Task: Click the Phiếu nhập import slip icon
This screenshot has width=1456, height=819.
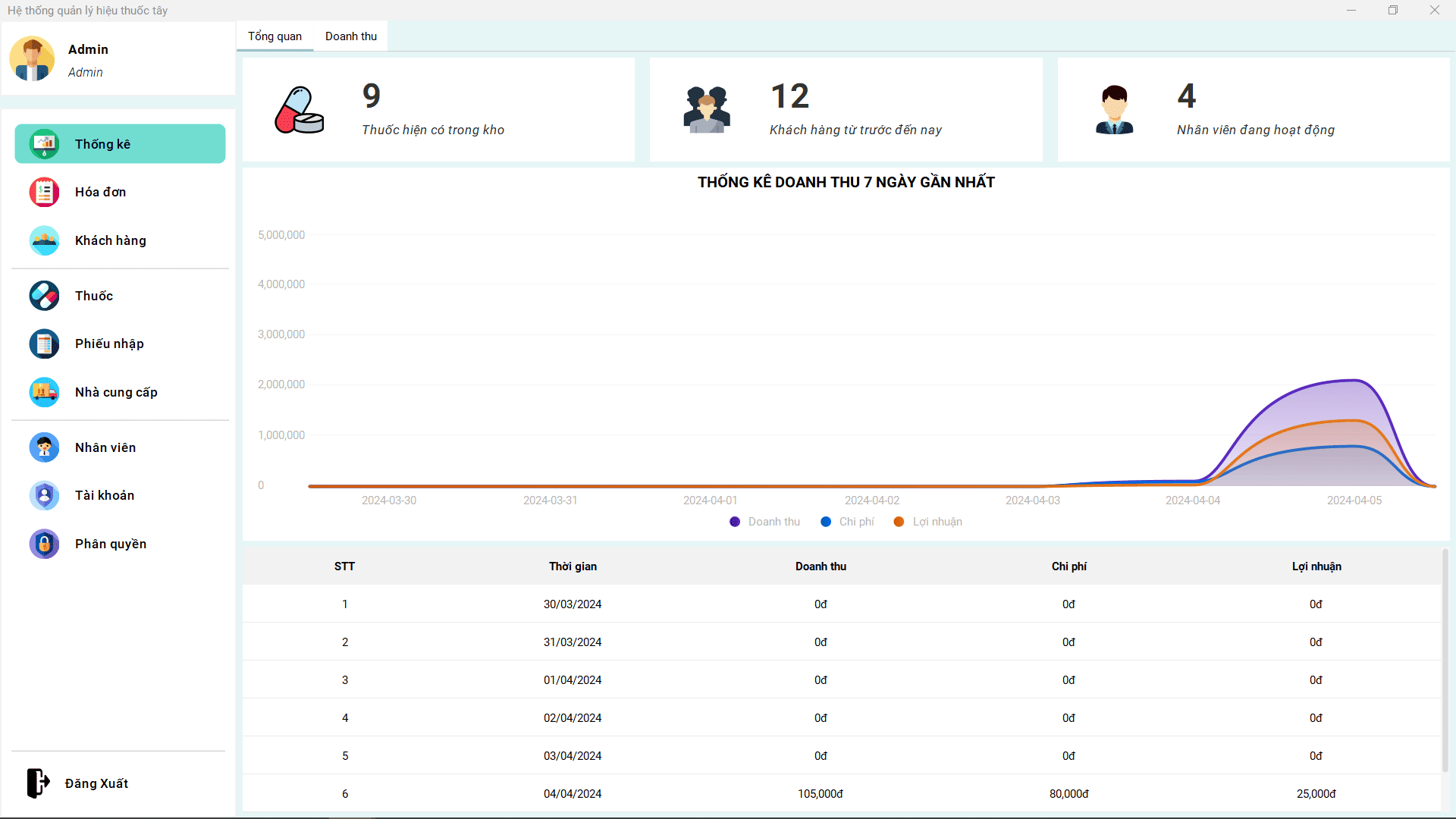Action: coord(44,344)
